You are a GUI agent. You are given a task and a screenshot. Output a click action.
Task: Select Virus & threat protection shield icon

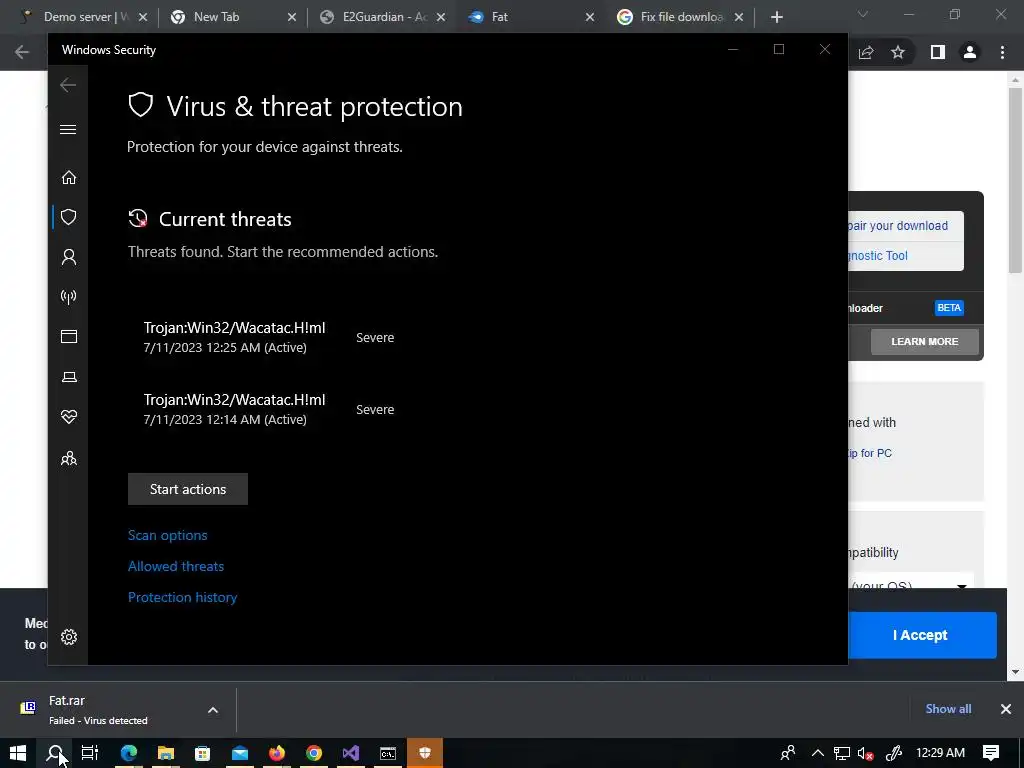(69, 217)
